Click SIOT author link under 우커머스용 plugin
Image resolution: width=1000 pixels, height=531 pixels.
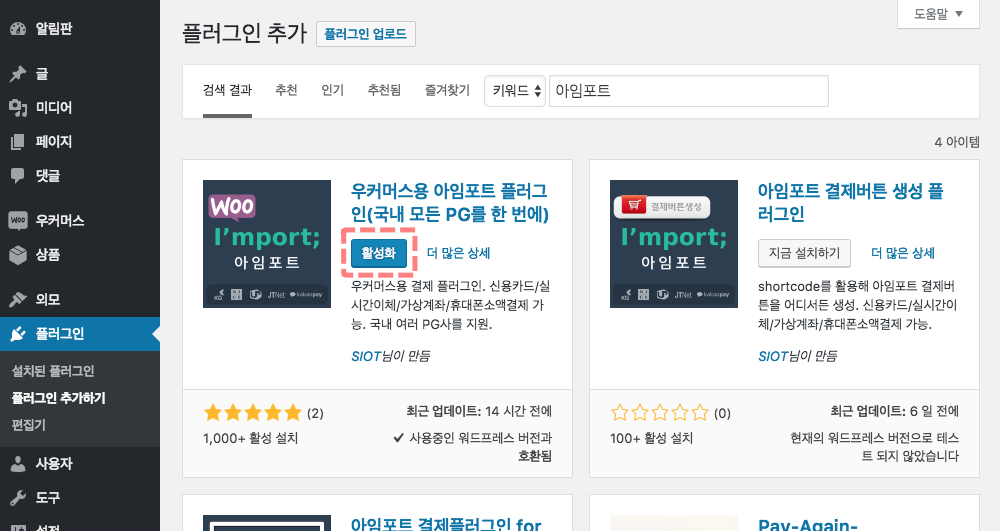coord(366,356)
